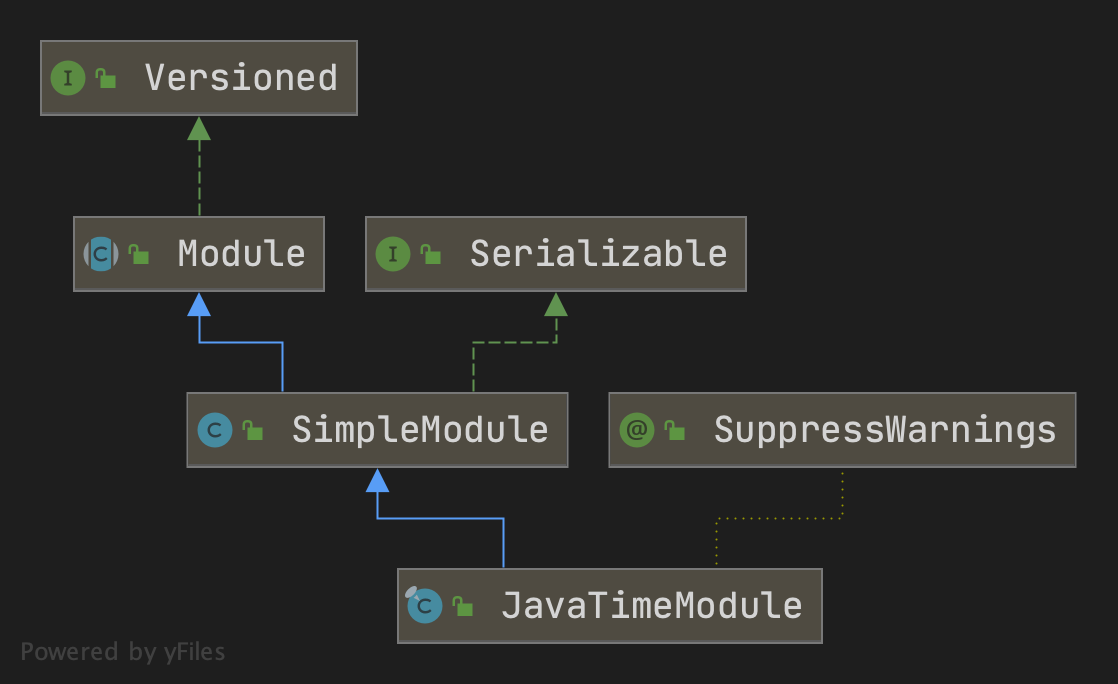Select the JavaTimeModule class label
The height and width of the screenshot is (684, 1118).
pyautogui.click(x=651, y=605)
